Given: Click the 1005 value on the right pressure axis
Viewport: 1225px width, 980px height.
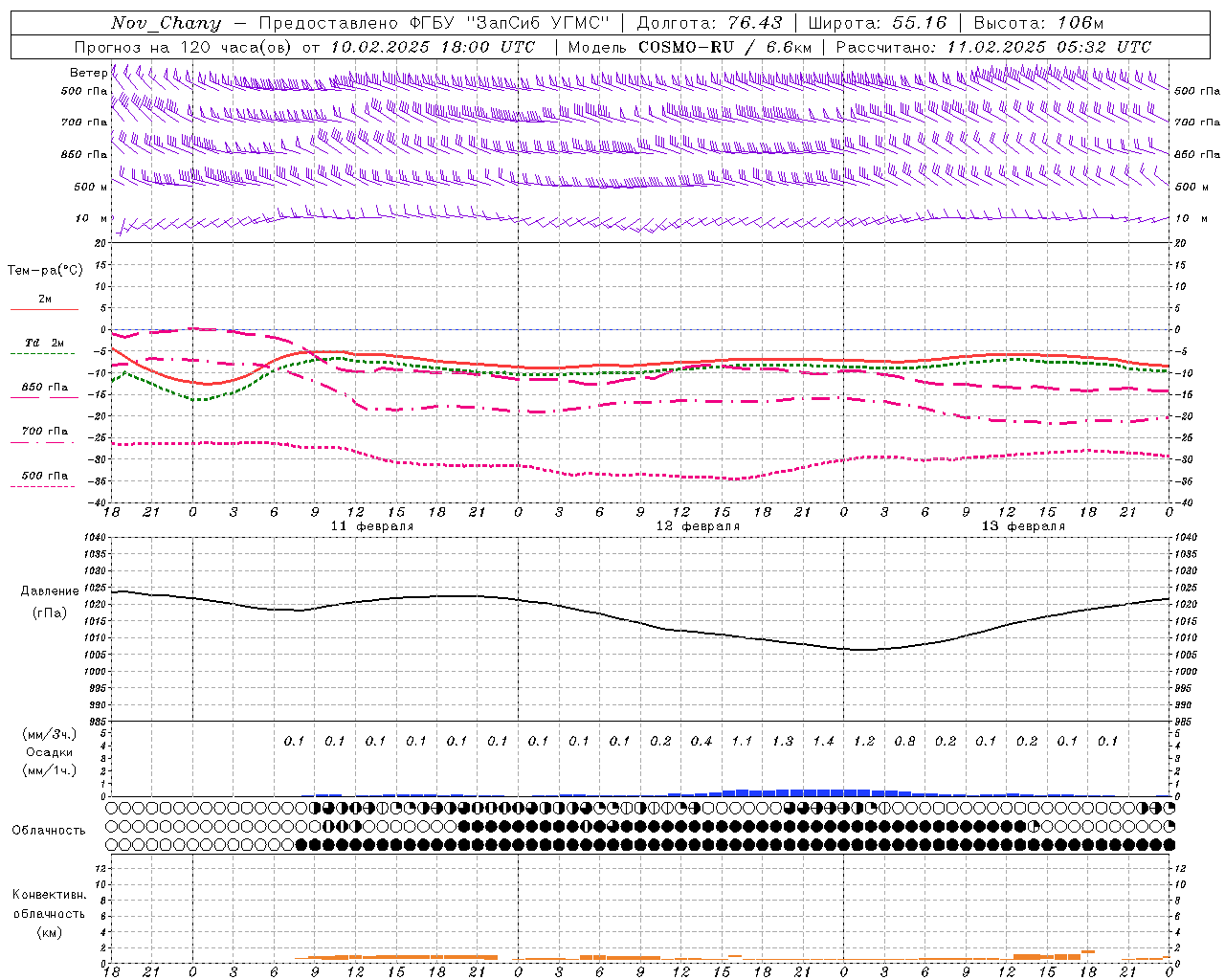Looking at the screenshot, I should point(1186,655).
